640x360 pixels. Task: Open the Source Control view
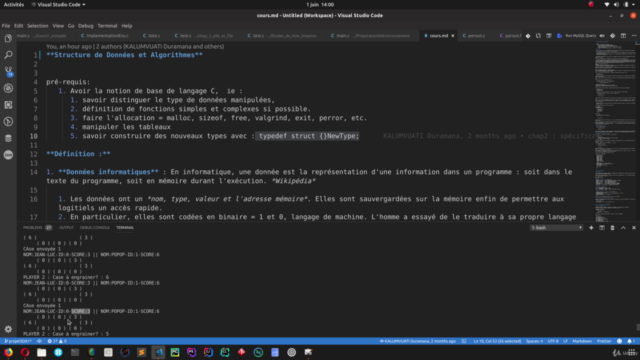pyautogui.click(x=8, y=72)
